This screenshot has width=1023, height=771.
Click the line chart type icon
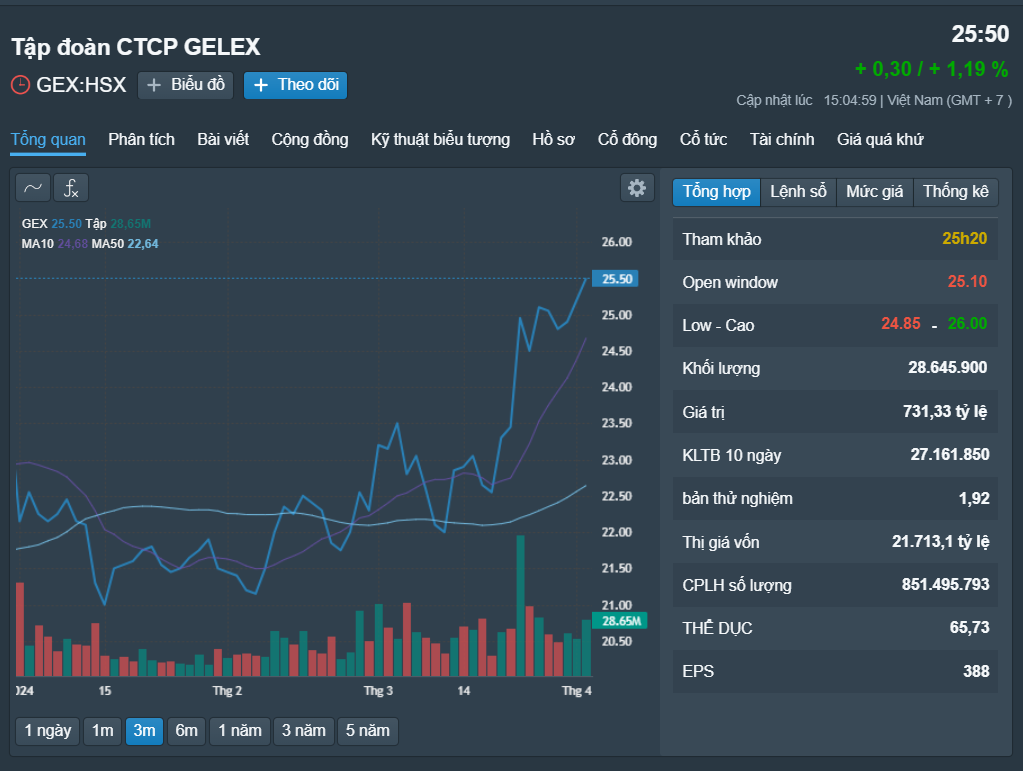(x=32, y=188)
